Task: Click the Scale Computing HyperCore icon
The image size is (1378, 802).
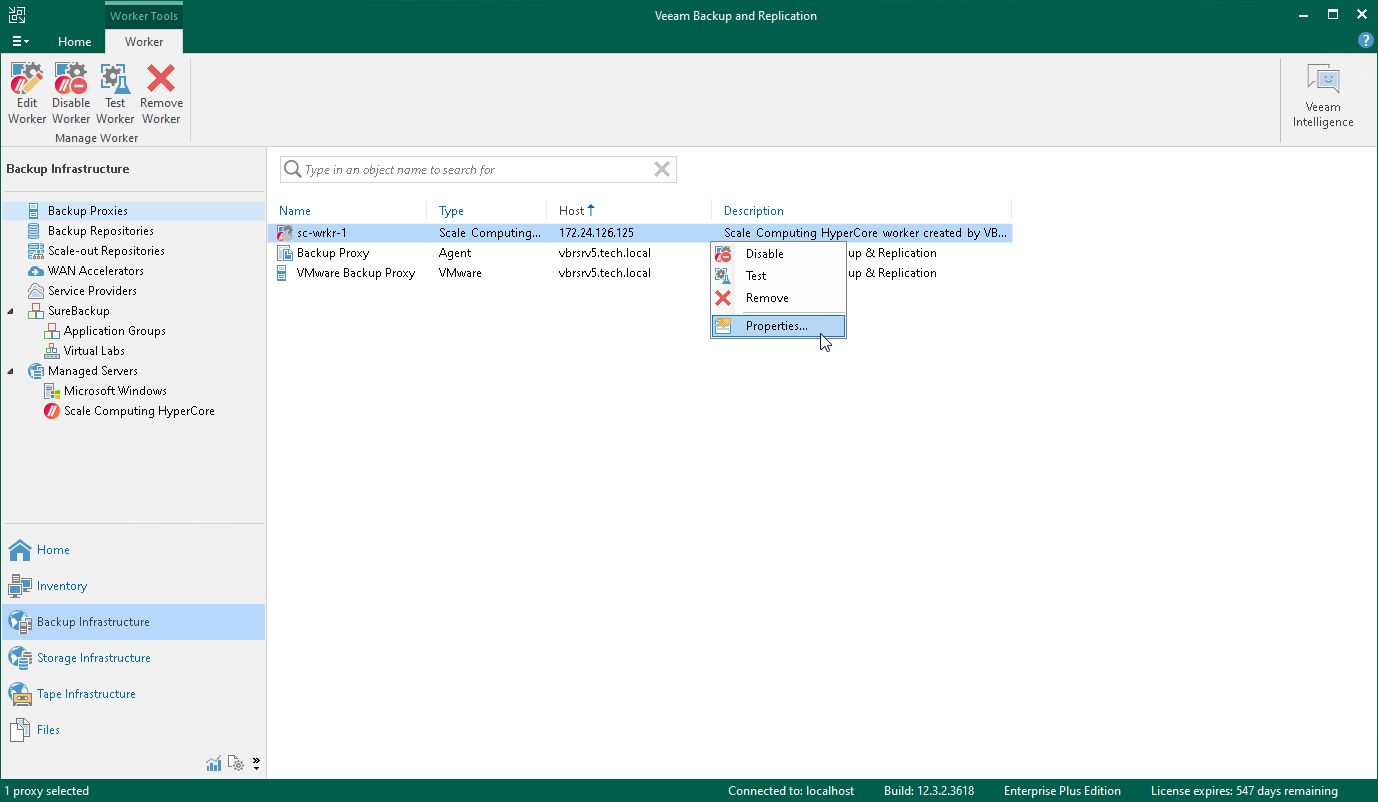Action: [x=52, y=411]
